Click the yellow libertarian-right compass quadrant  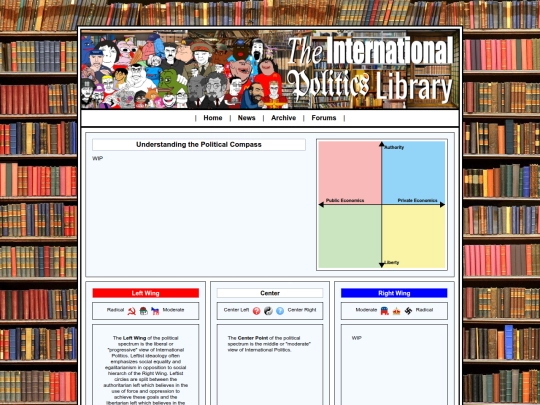pyautogui.click(x=414, y=237)
